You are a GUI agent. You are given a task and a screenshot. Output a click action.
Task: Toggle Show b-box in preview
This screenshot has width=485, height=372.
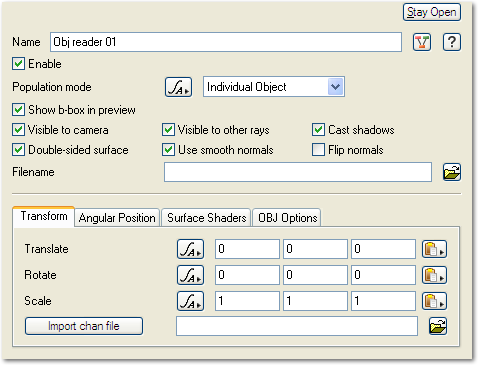pos(18,111)
